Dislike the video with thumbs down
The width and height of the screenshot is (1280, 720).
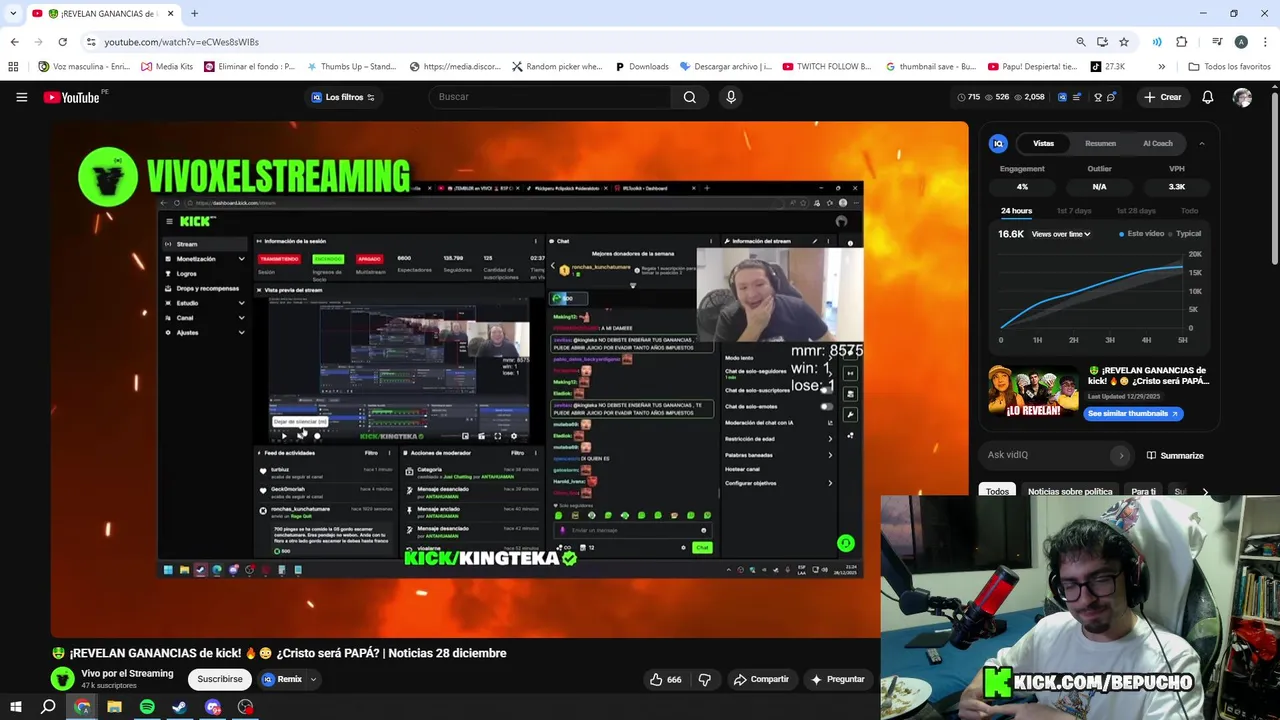pos(704,679)
